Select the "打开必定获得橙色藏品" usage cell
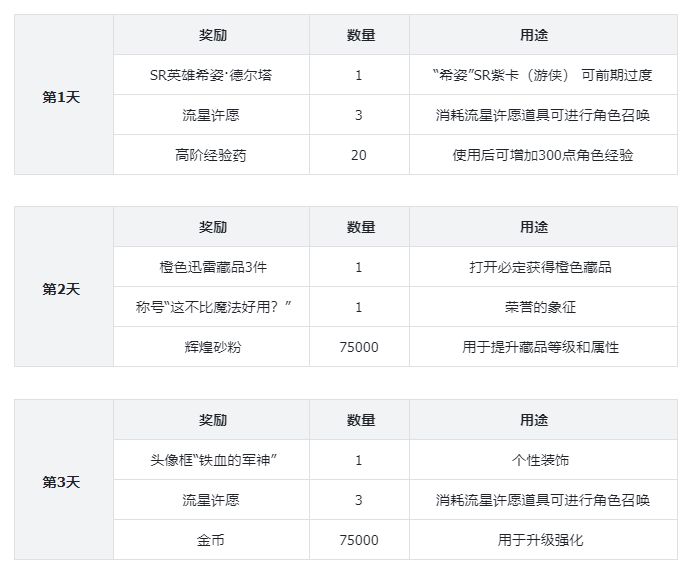The image size is (693, 575). click(540, 267)
